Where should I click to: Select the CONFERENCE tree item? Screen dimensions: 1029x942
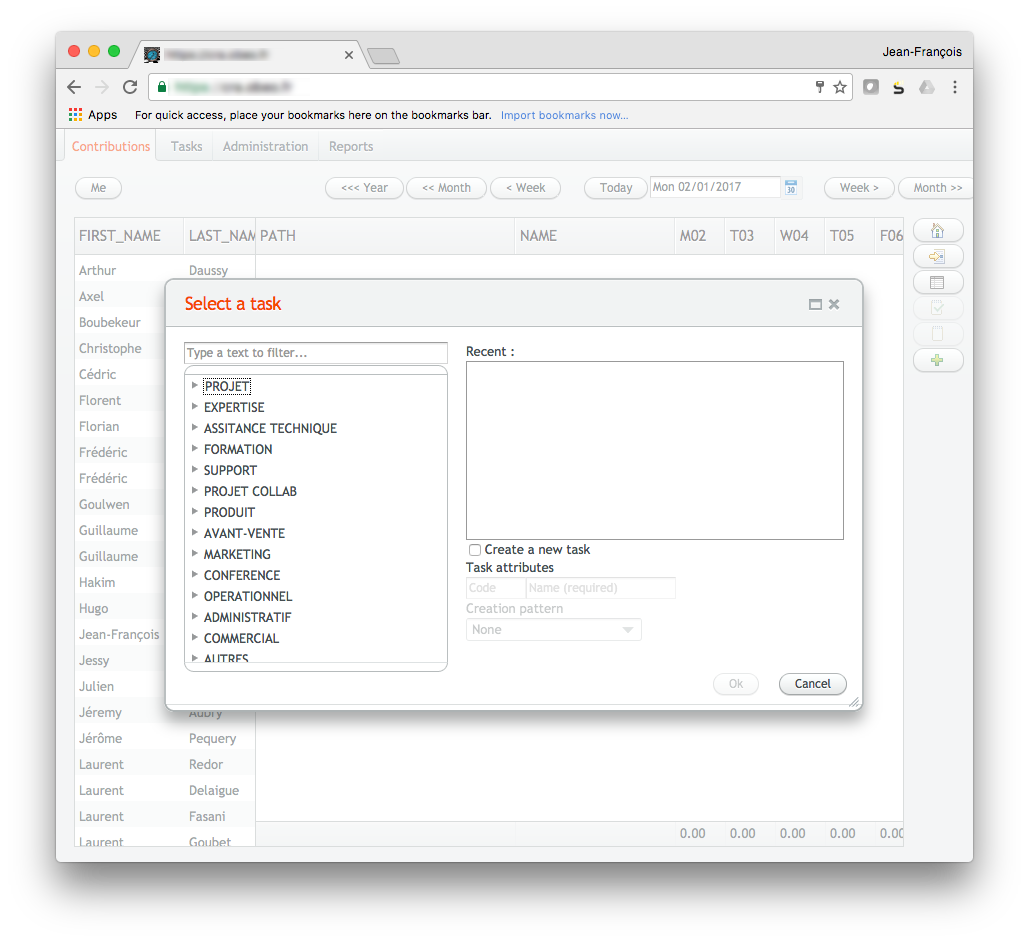[x=242, y=576]
